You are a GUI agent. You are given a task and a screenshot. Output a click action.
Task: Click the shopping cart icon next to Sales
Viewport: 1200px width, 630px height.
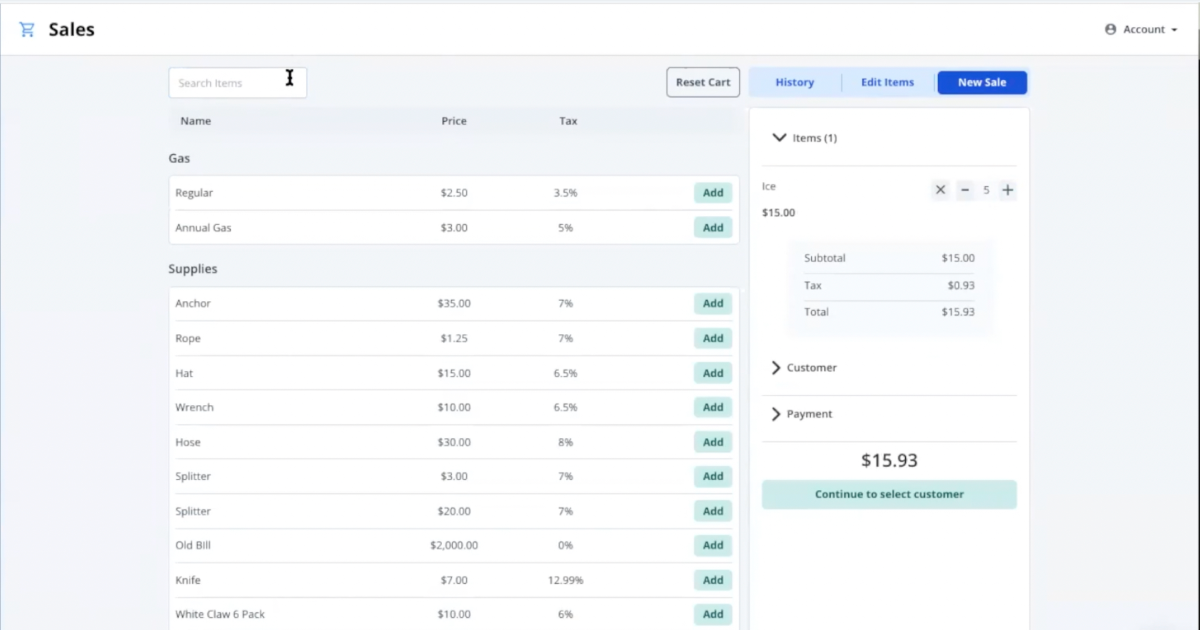click(x=27, y=28)
